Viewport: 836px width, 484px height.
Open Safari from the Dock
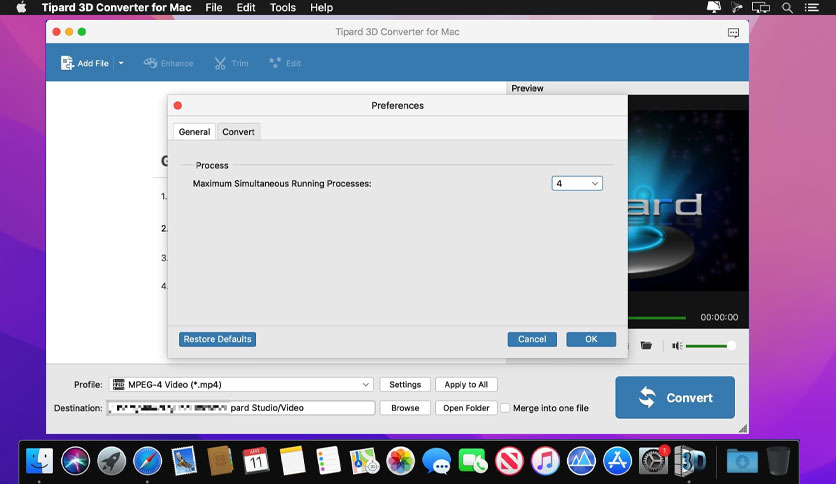point(147,461)
